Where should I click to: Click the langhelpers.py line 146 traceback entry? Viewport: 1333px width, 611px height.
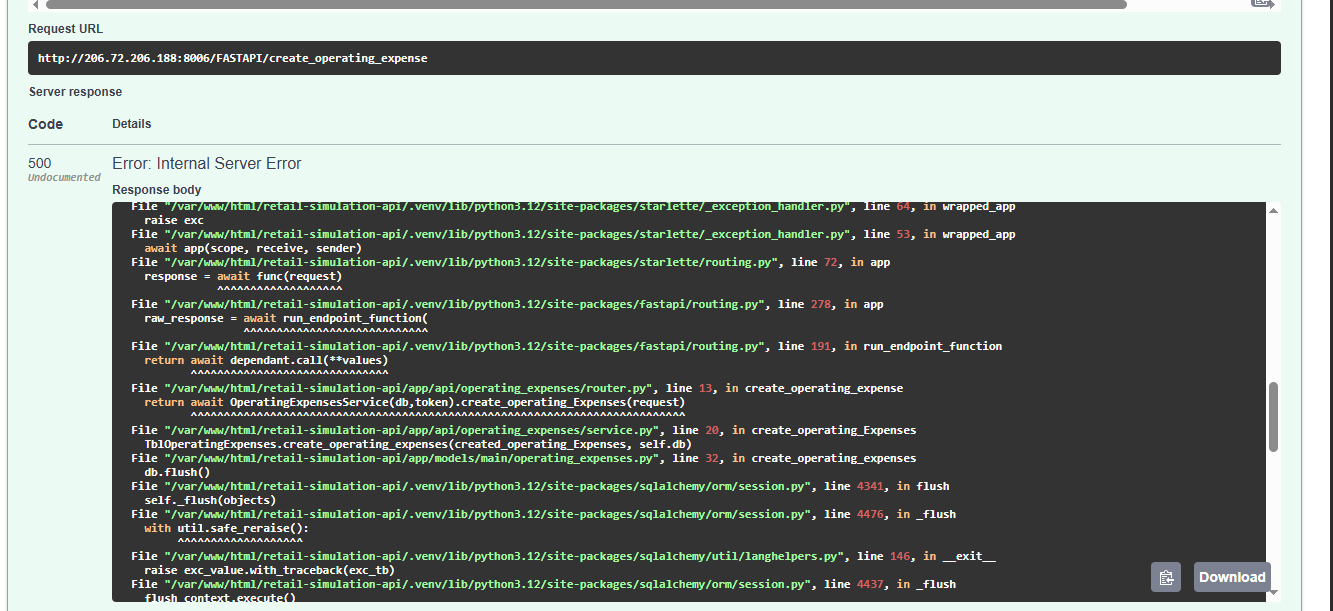point(563,556)
